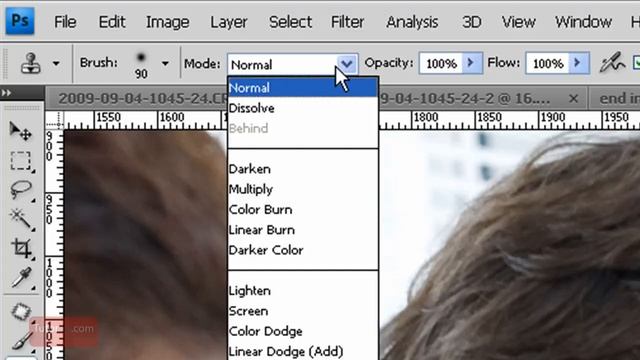This screenshot has height=360, width=640.
Task: Open the Edit menu
Action: tap(112, 22)
